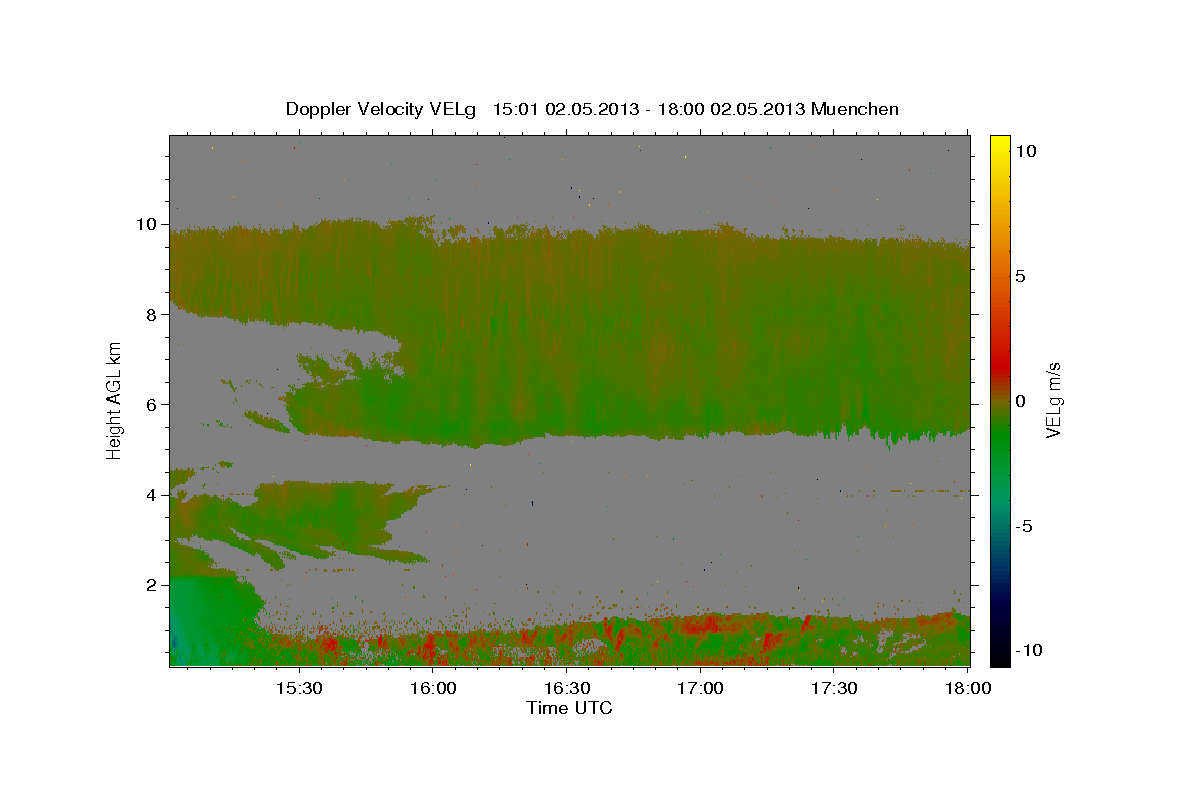The image size is (1200, 800).
Task: Click the 17:30 time tick label
Action: 835,688
